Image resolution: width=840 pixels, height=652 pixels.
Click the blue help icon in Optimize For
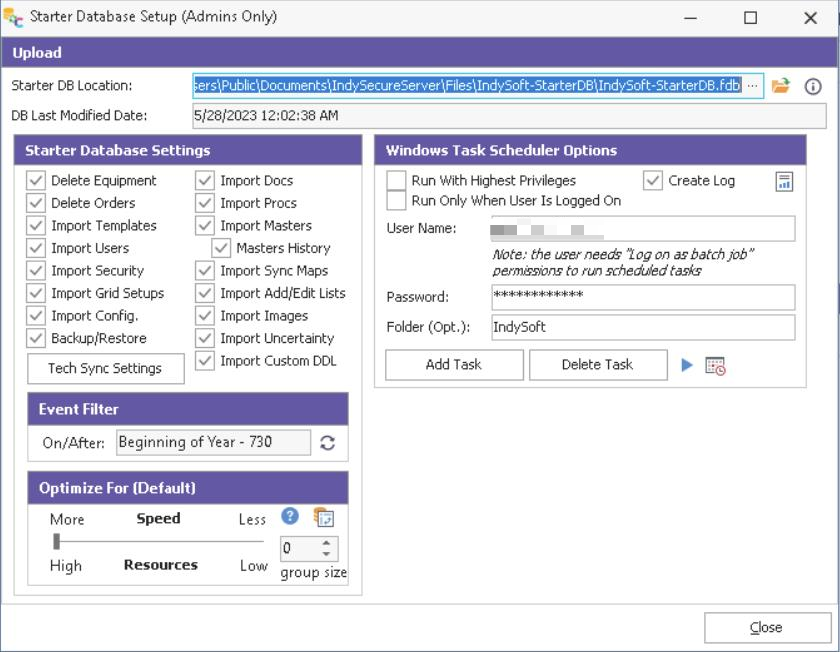(290, 516)
